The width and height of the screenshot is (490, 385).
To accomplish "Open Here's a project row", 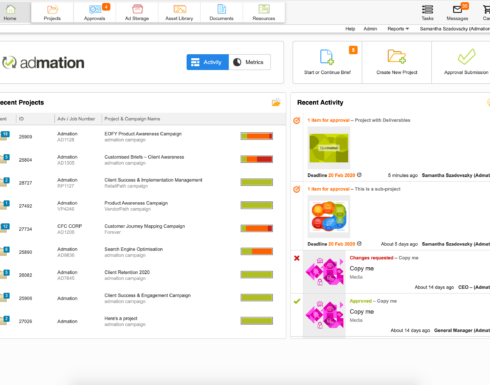I will (x=121, y=318).
